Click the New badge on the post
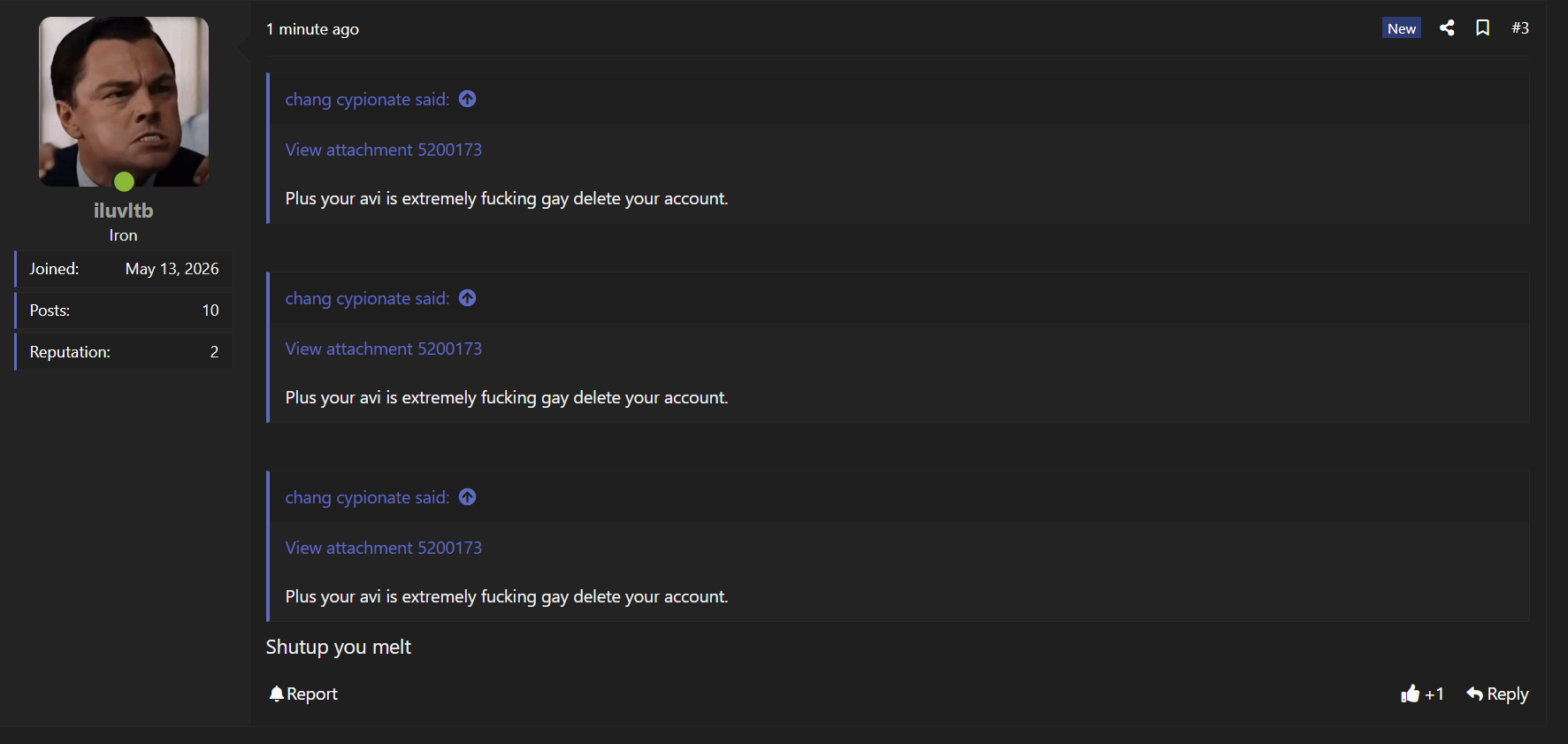This screenshot has height=744, width=1568. [x=1402, y=28]
